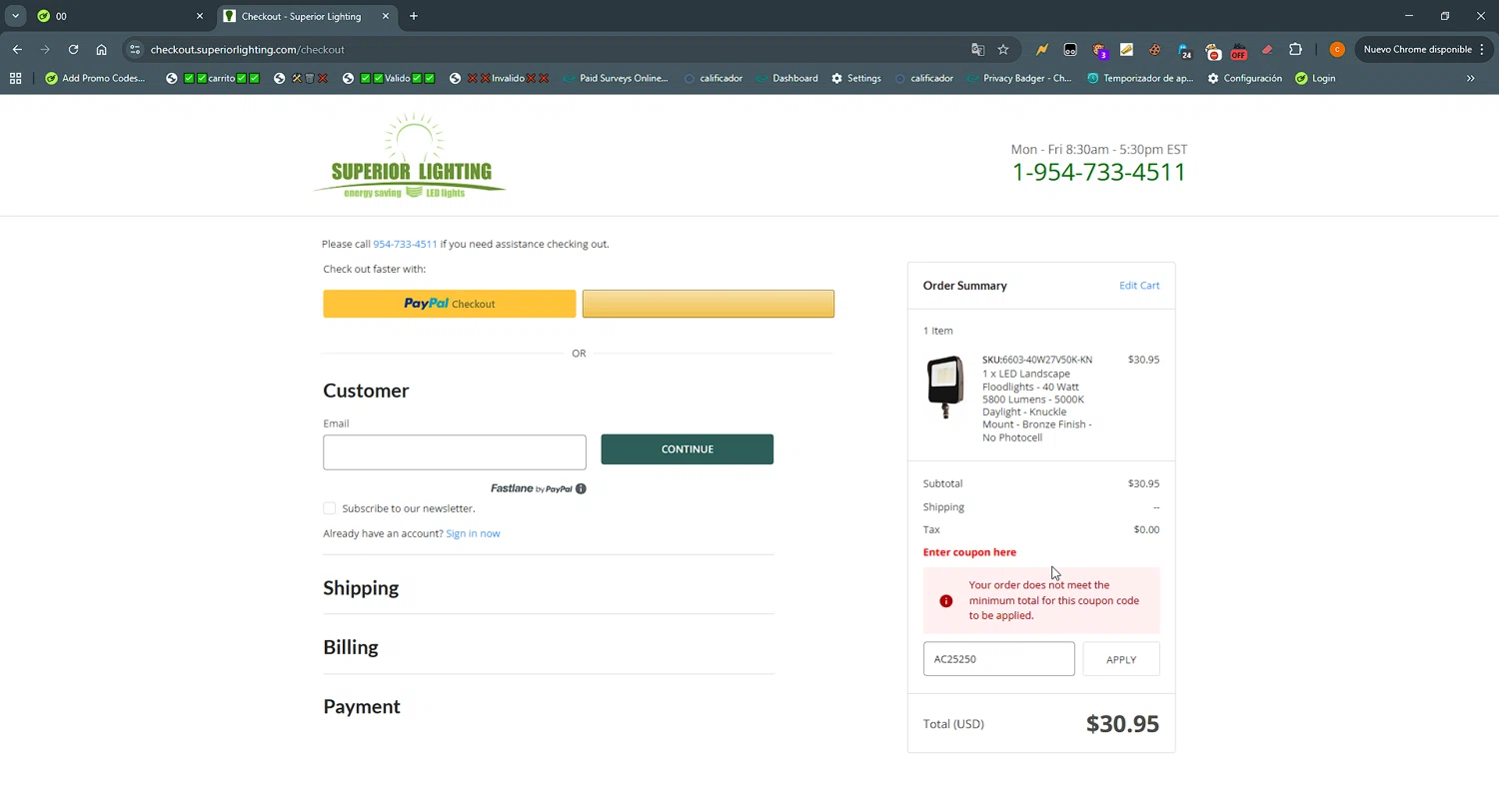Click the $30.95 total amount
The height and width of the screenshot is (812, 1499).
[1122, 724]
